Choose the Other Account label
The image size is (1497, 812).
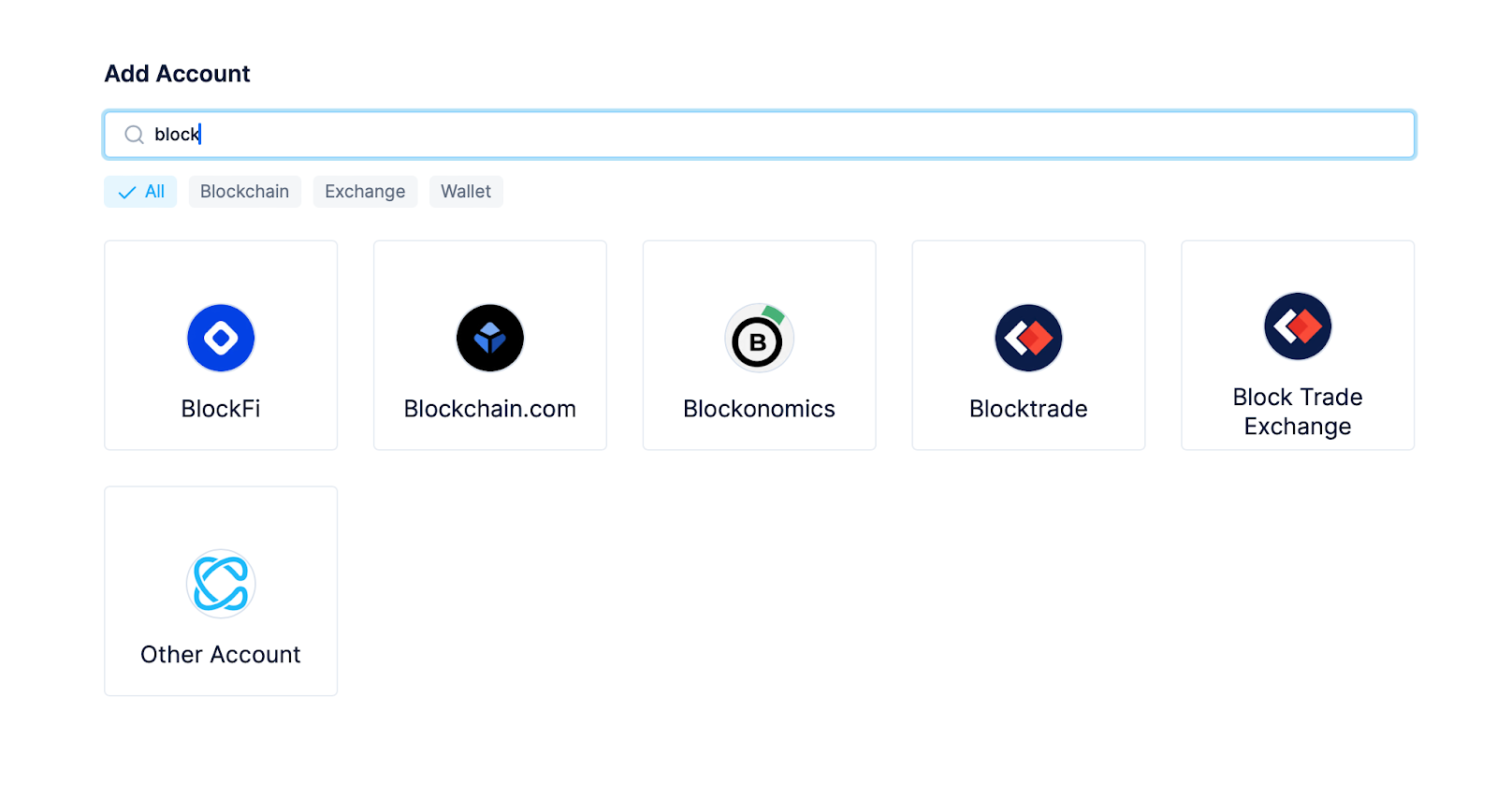click(221, 655)
